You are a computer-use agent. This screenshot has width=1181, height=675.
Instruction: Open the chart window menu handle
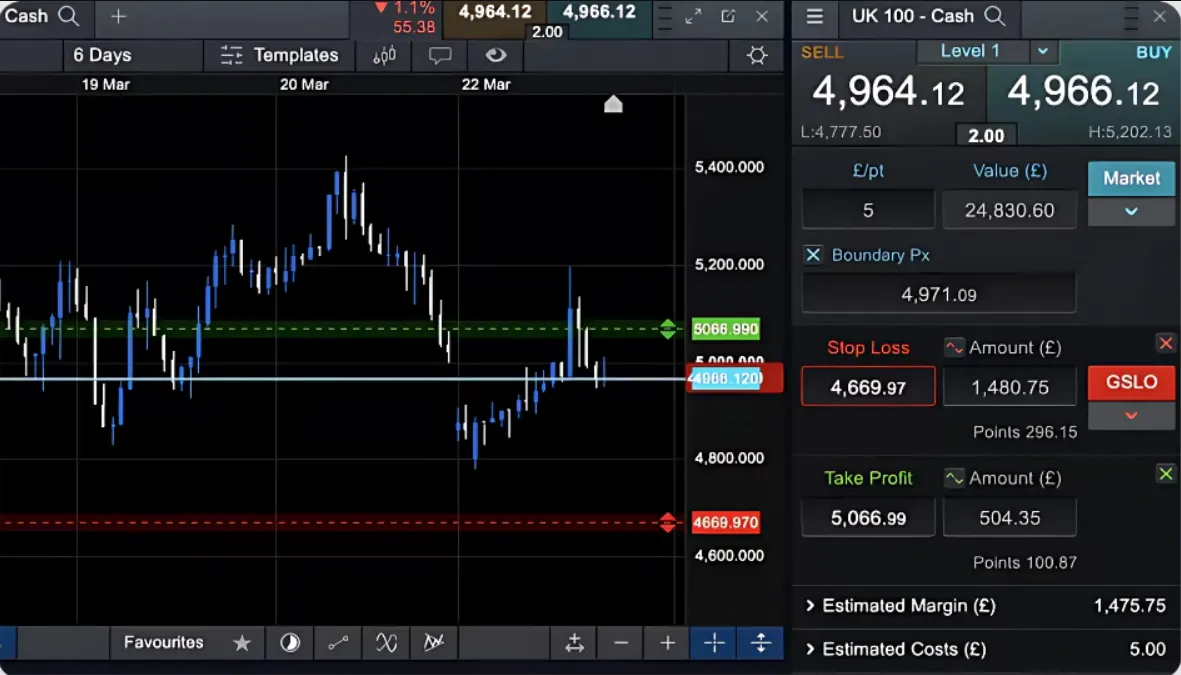click(x=664, y=16)
